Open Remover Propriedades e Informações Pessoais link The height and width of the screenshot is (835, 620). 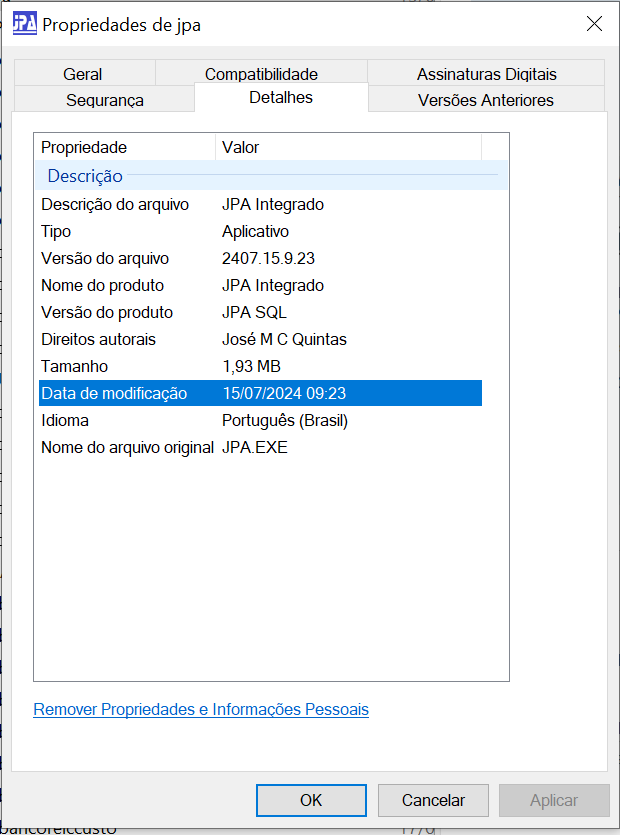[201, 709]
